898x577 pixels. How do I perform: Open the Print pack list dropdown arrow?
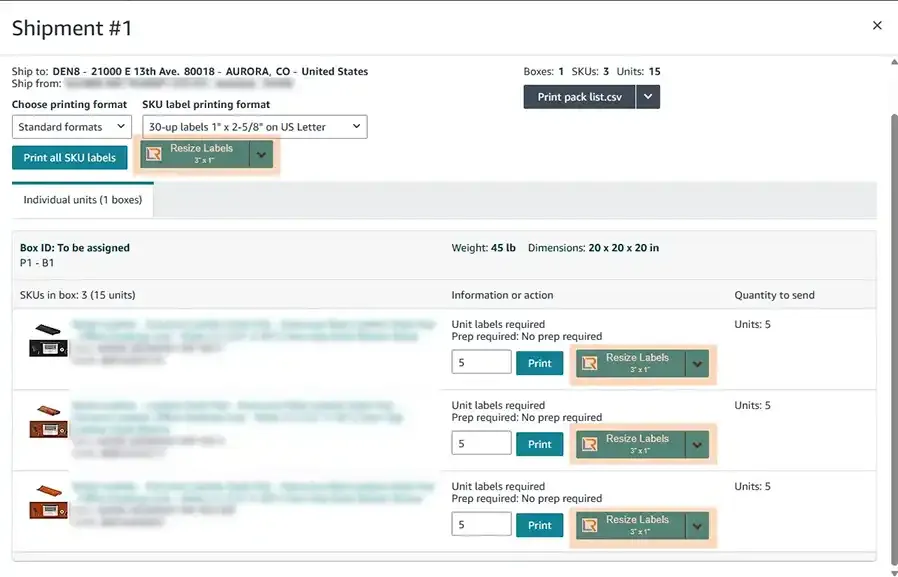648,97
